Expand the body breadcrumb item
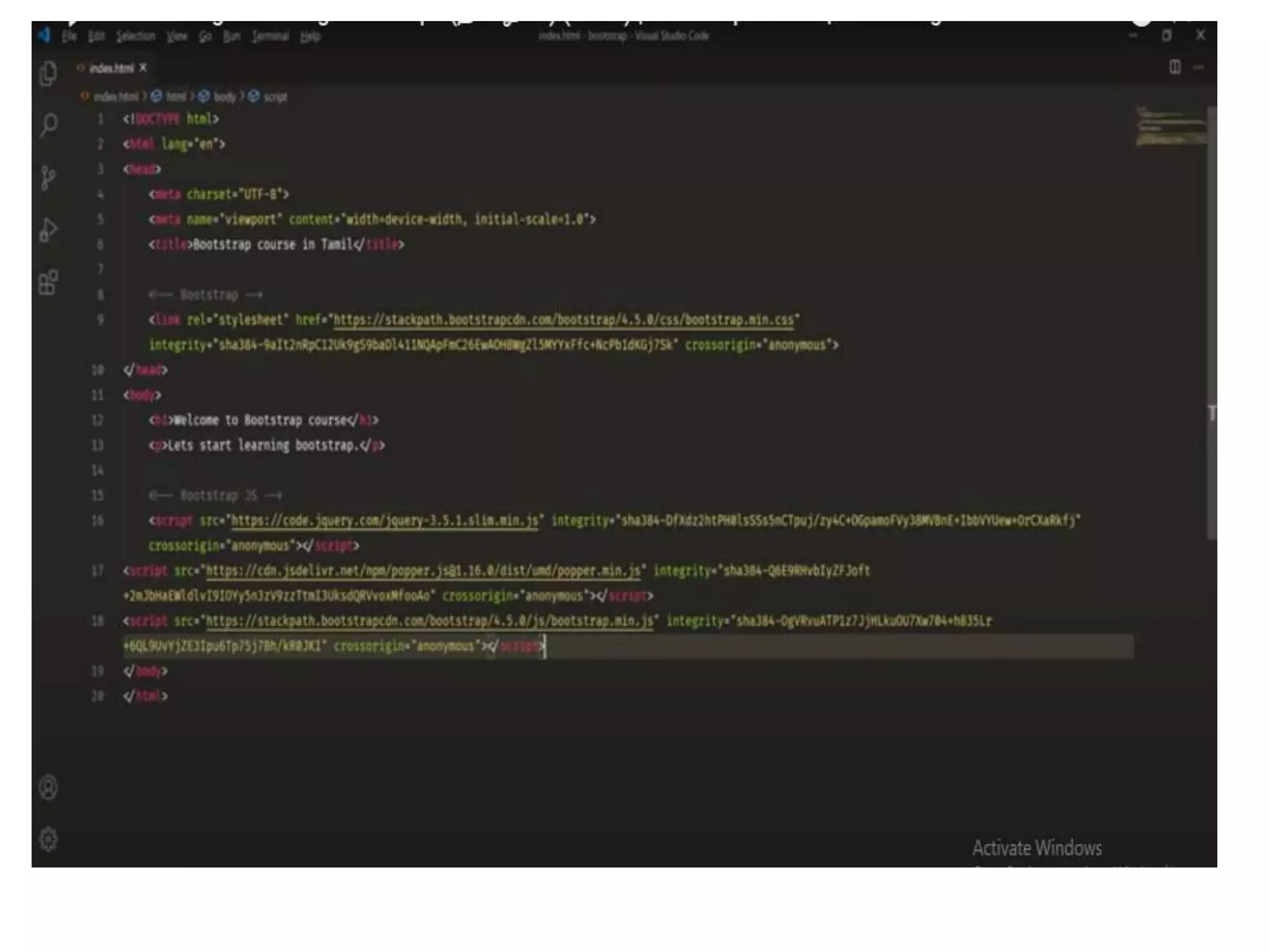Screen dimensions: 1270x952 pos(224,97)
